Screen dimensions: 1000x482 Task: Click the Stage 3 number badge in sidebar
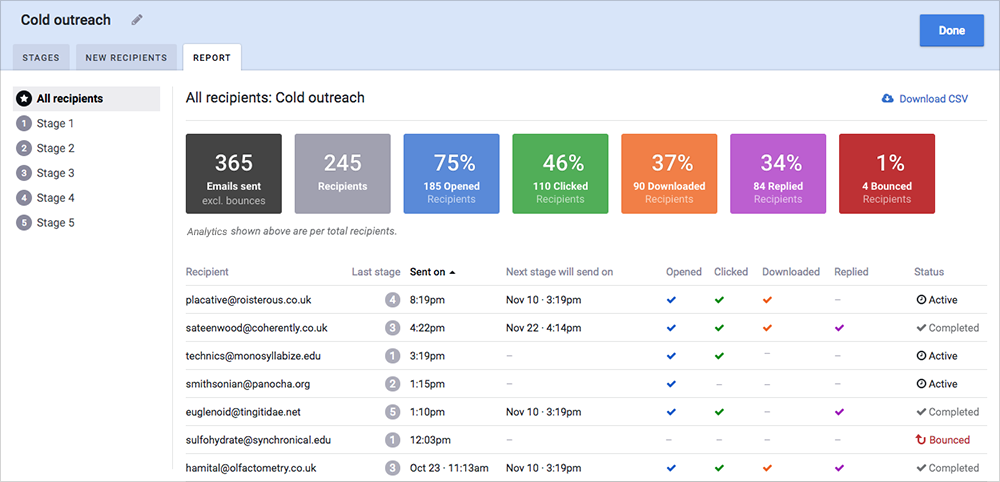pyautogui.click(x=24, y=173)
